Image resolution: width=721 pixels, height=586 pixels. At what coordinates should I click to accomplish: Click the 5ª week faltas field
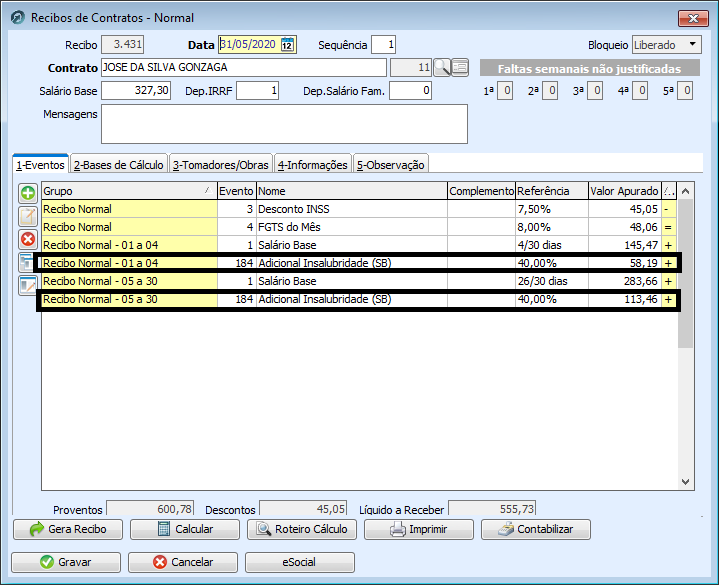pos(685,91)
